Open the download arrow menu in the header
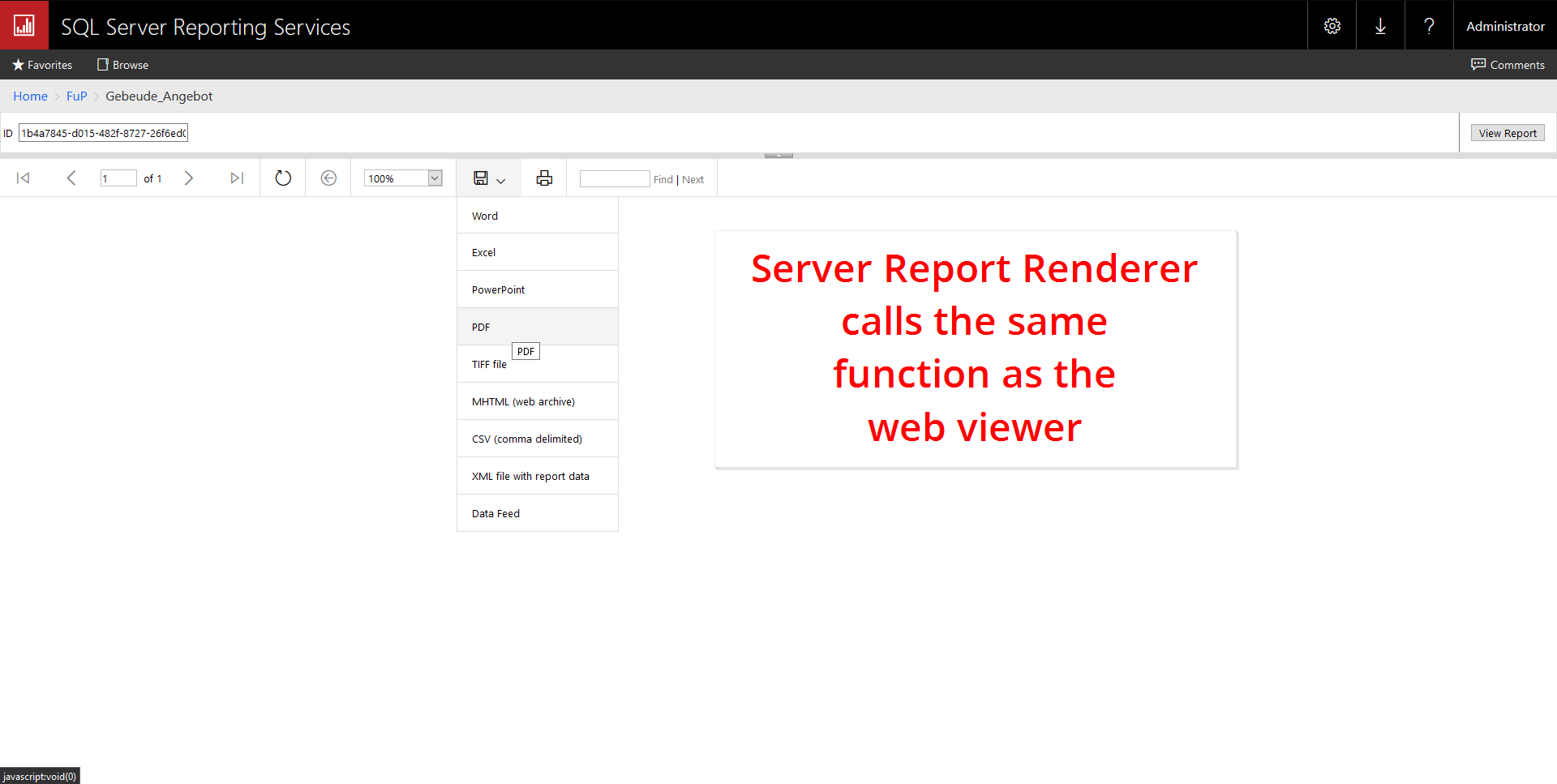This screenshot has height=784, width=1557. [1380, 26]
